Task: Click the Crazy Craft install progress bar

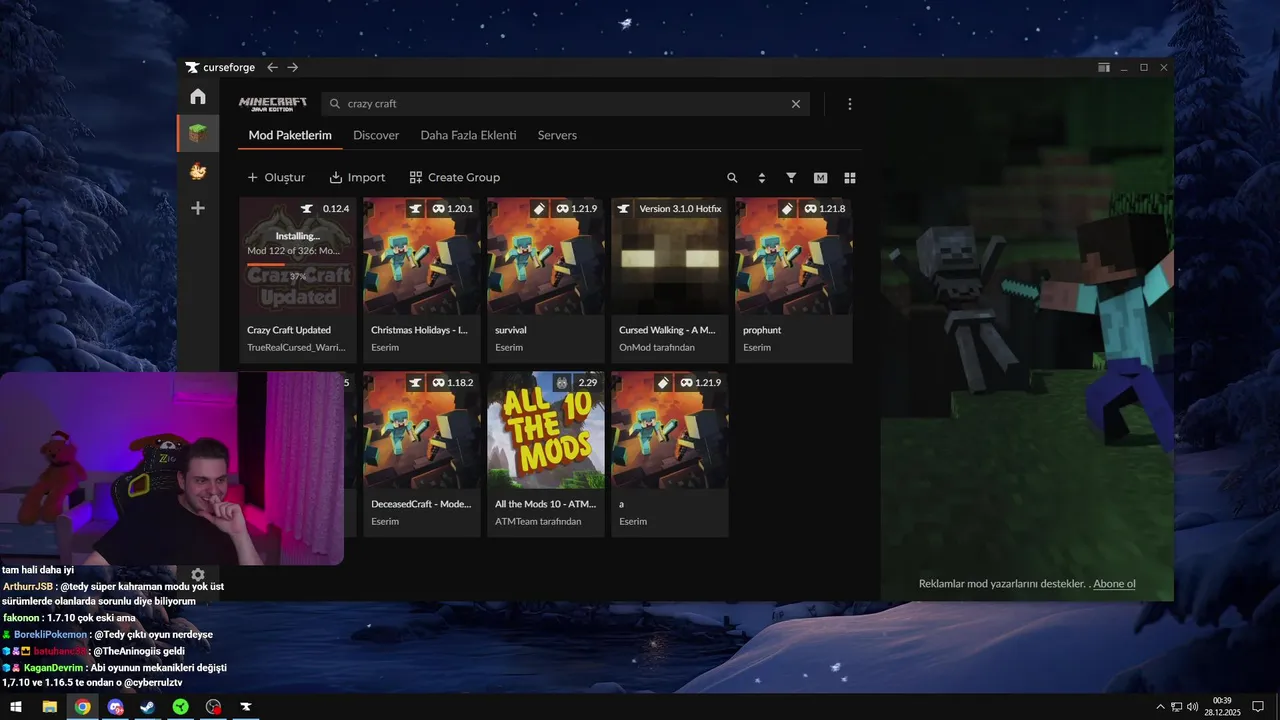Action: tap(298, 265)
